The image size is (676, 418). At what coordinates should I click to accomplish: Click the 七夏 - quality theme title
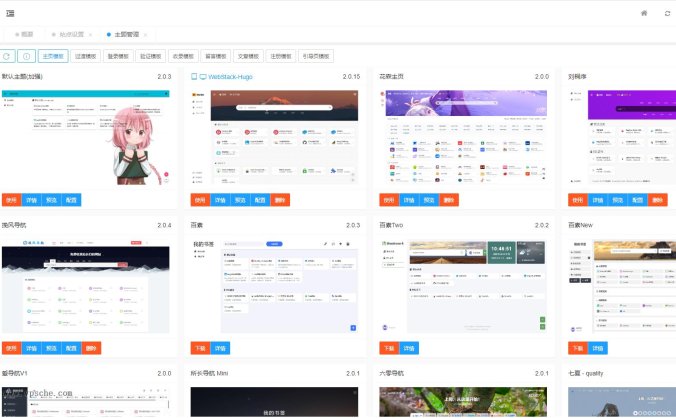[x=585, y=373]
